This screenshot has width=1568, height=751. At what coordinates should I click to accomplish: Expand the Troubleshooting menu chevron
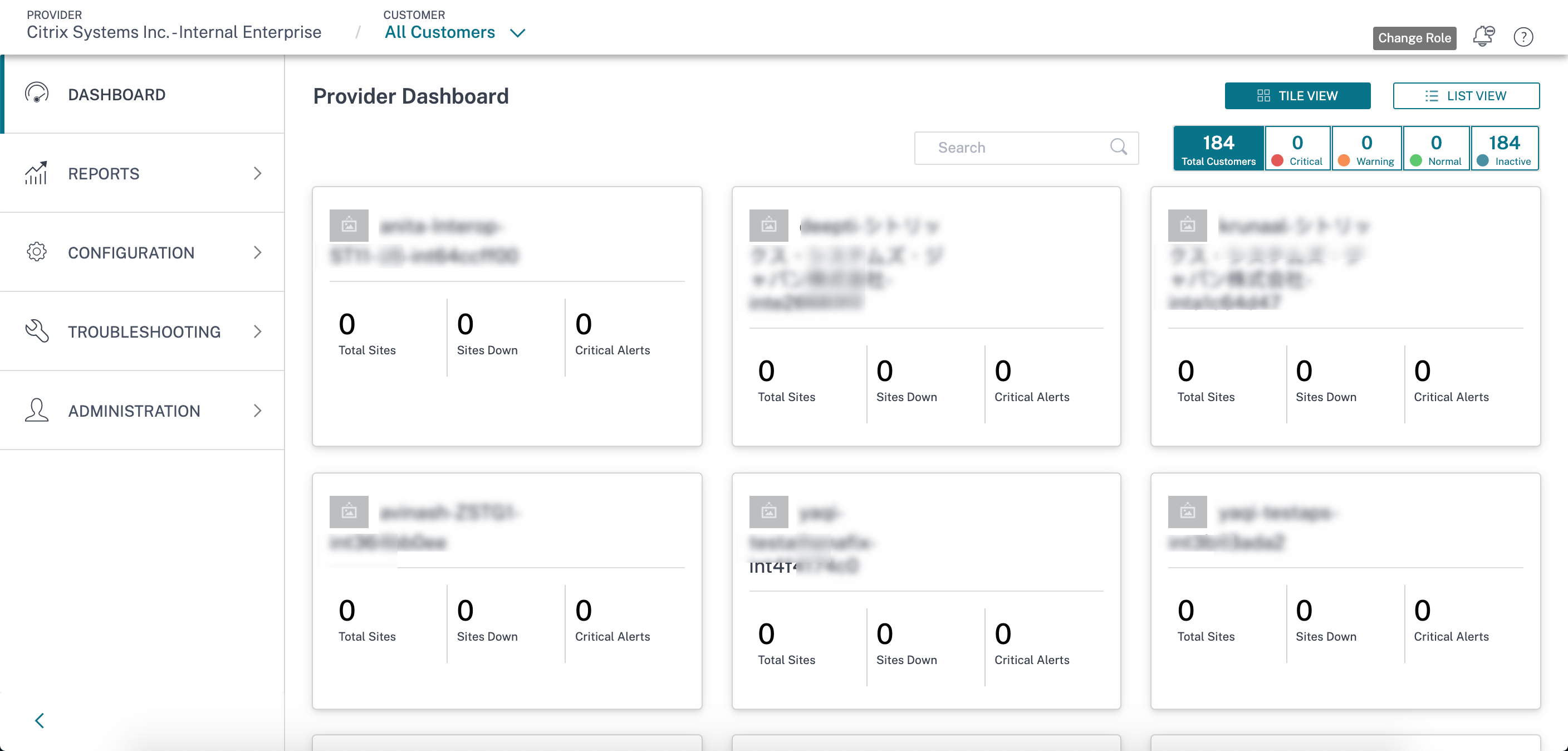[x=257, y=332]
